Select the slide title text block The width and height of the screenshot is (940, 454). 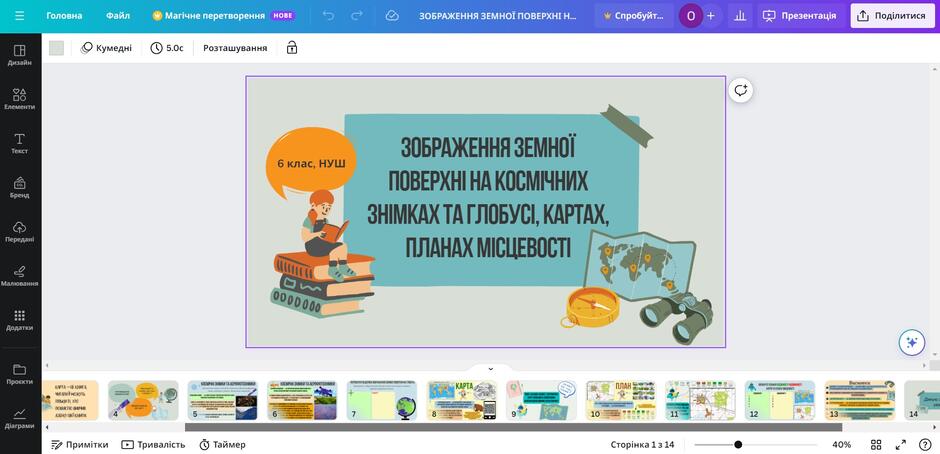488,198
